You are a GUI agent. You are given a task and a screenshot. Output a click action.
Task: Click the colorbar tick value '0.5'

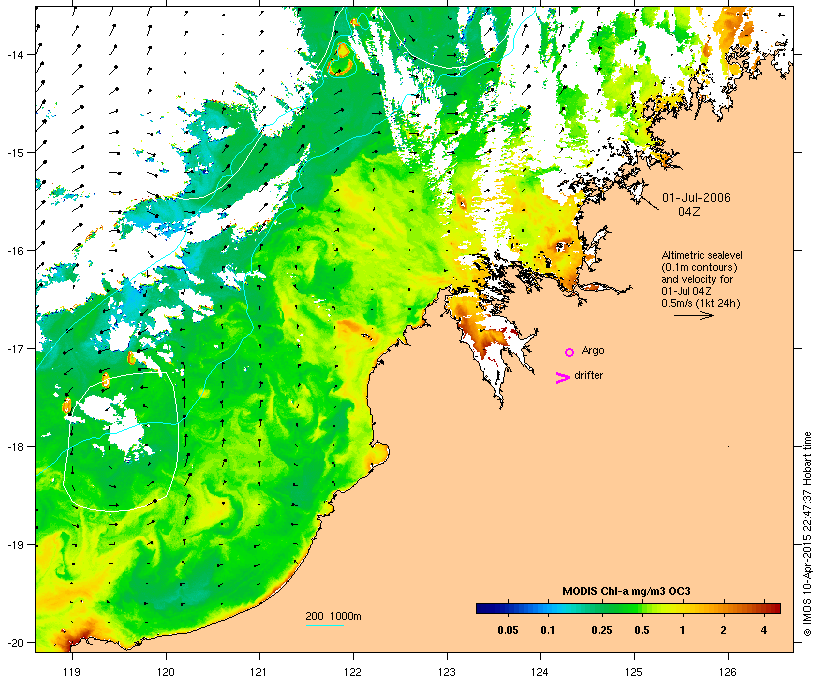click(x=642, y=630)
